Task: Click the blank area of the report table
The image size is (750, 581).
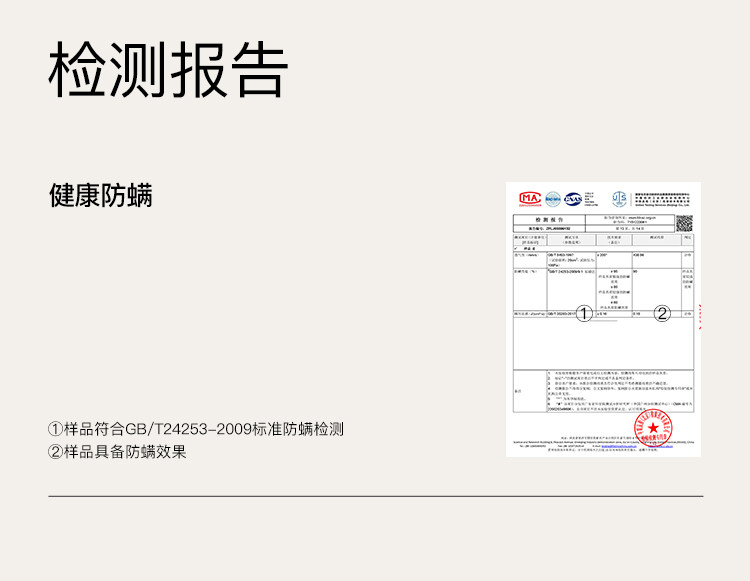Action: tap(603, 345)
